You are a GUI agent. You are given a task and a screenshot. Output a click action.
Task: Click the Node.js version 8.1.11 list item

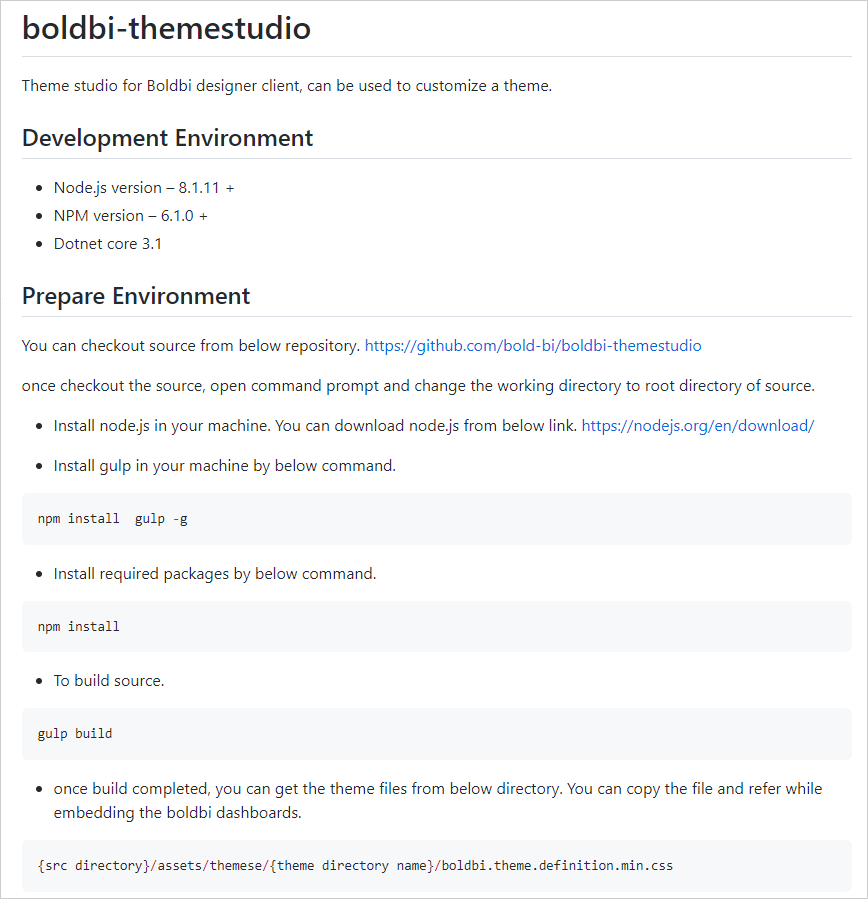[144, 188]
